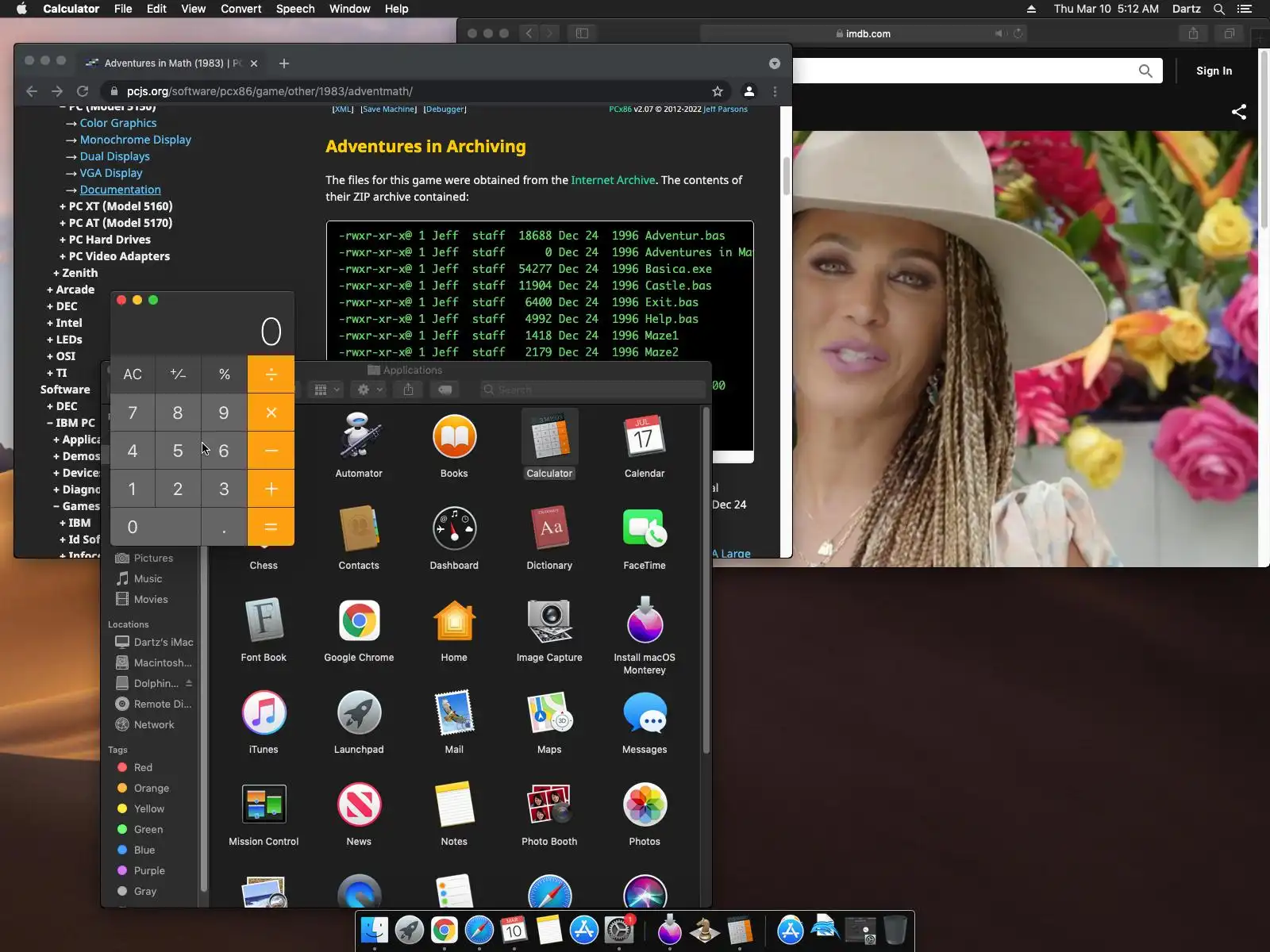The height and width of the screenshot is (952, 1270).
Task: Bookmark the pcjs.org page with the star
Action: (718, 91)
